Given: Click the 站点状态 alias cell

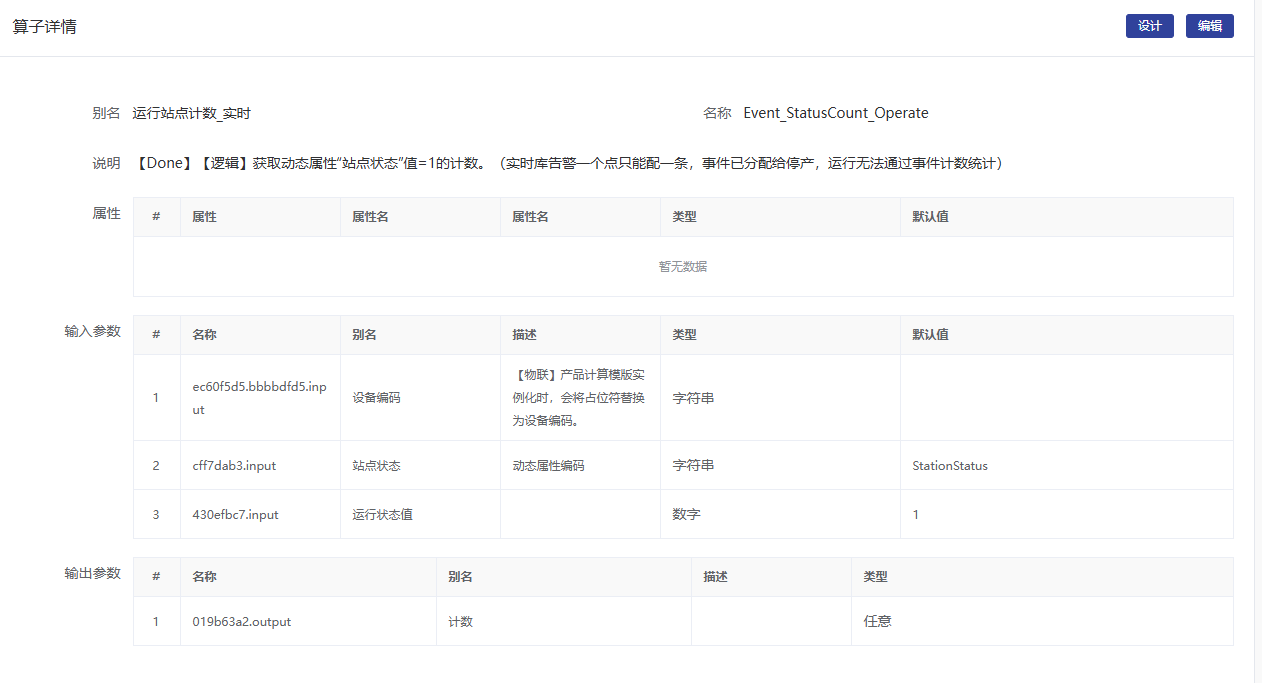Looking at the screenshot, I should 377,466.
